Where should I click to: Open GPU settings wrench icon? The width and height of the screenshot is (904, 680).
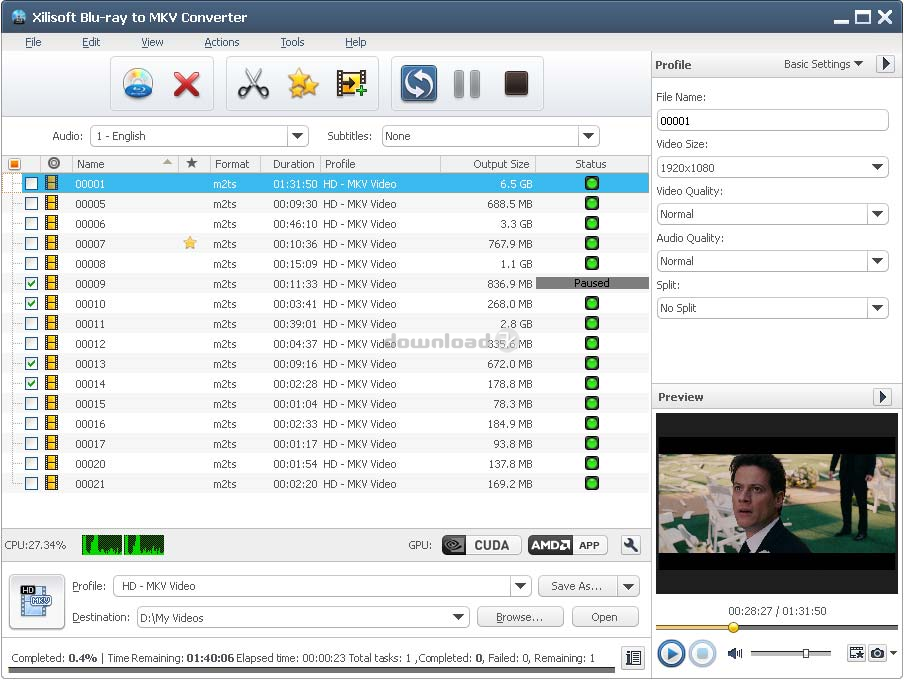click(x=631, y=545)
